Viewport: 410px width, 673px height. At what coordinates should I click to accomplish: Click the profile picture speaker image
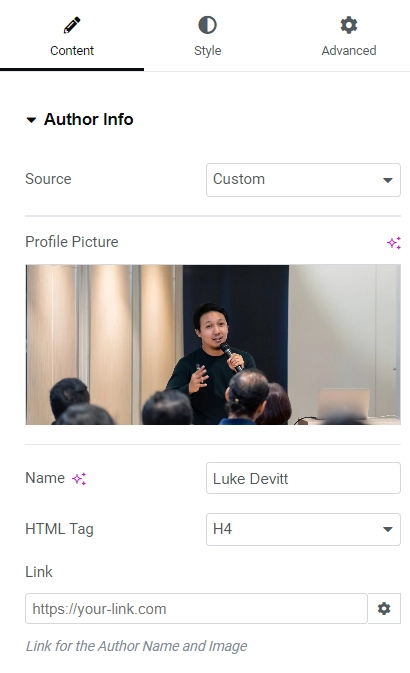coord(213,345)
